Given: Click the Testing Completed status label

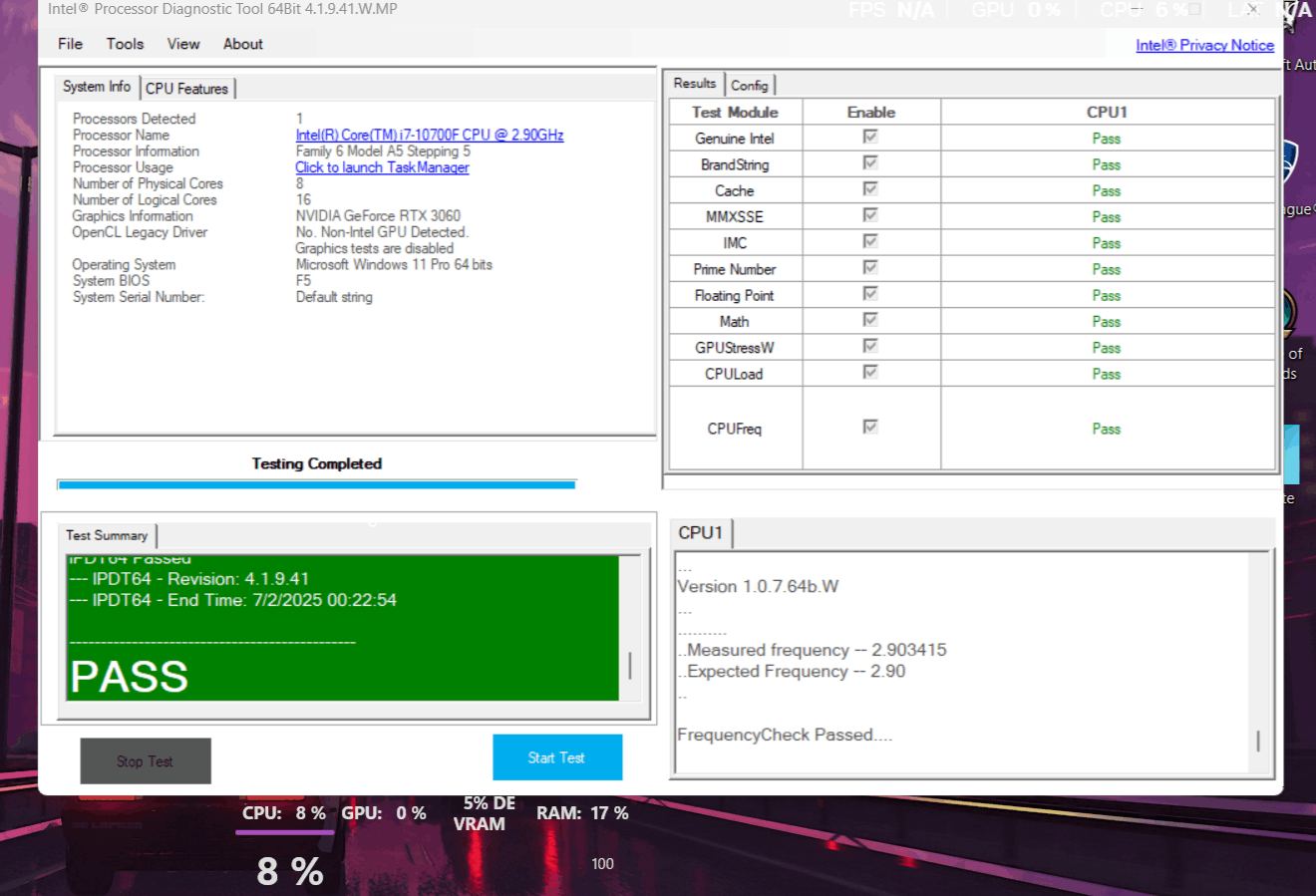Looking at the screenshot, I should (x=317, y=463).
